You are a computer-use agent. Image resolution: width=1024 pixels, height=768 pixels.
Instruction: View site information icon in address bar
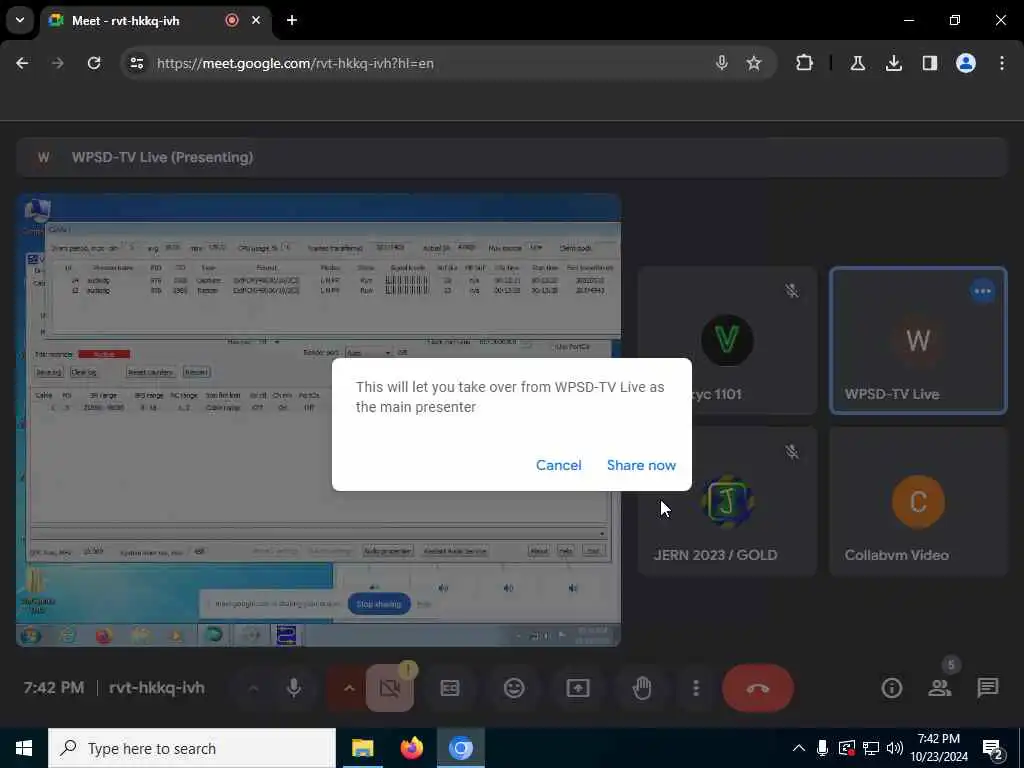(136, 63)
